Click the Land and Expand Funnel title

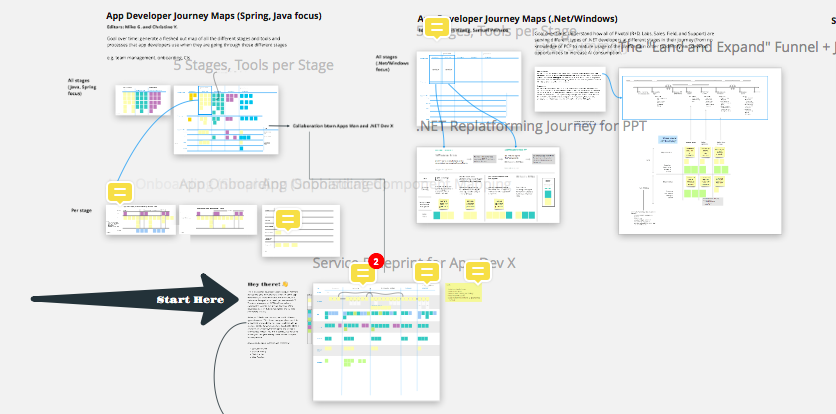pos(726,47)
